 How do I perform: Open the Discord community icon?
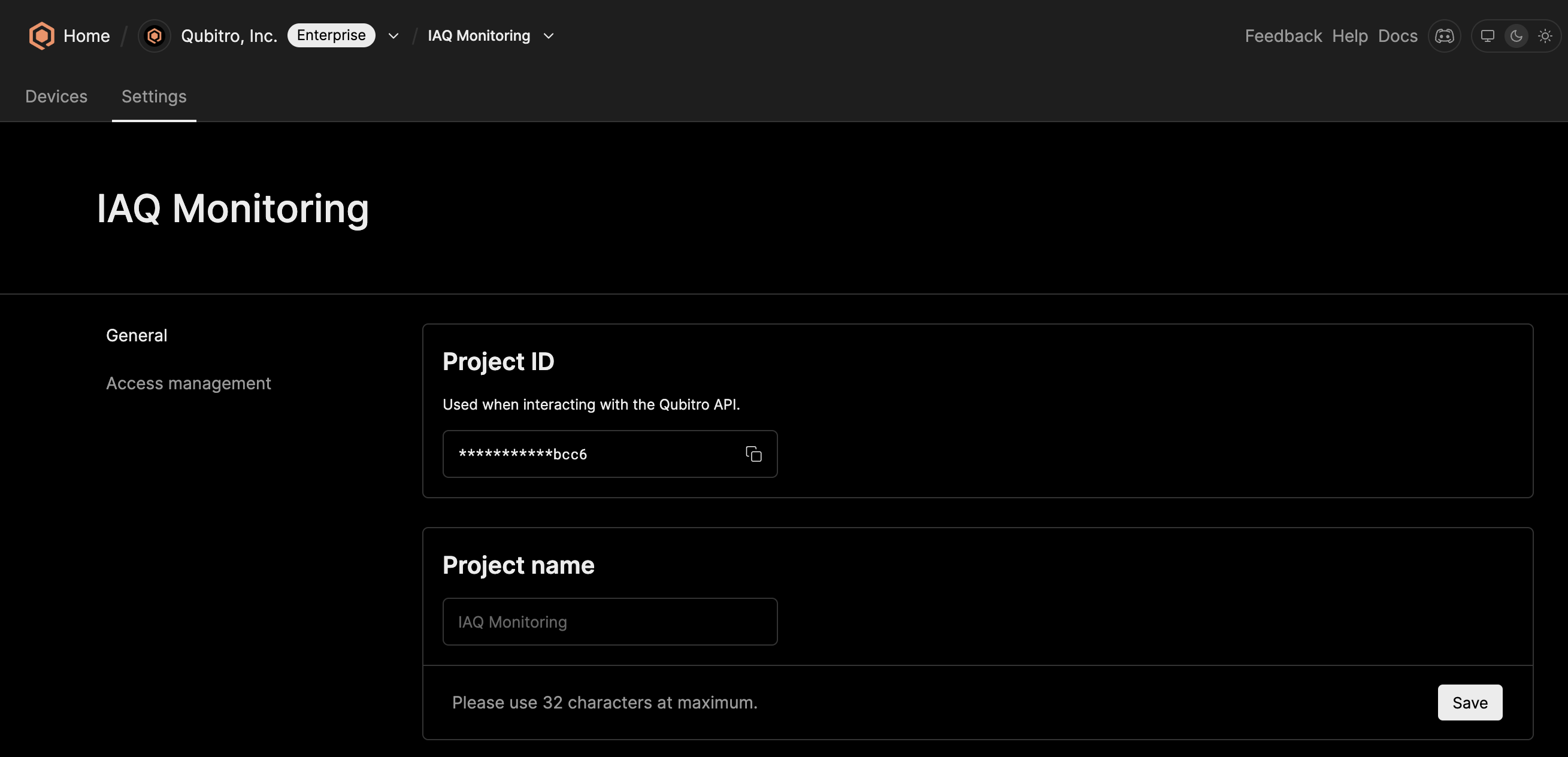click(x=1445, y=36)
